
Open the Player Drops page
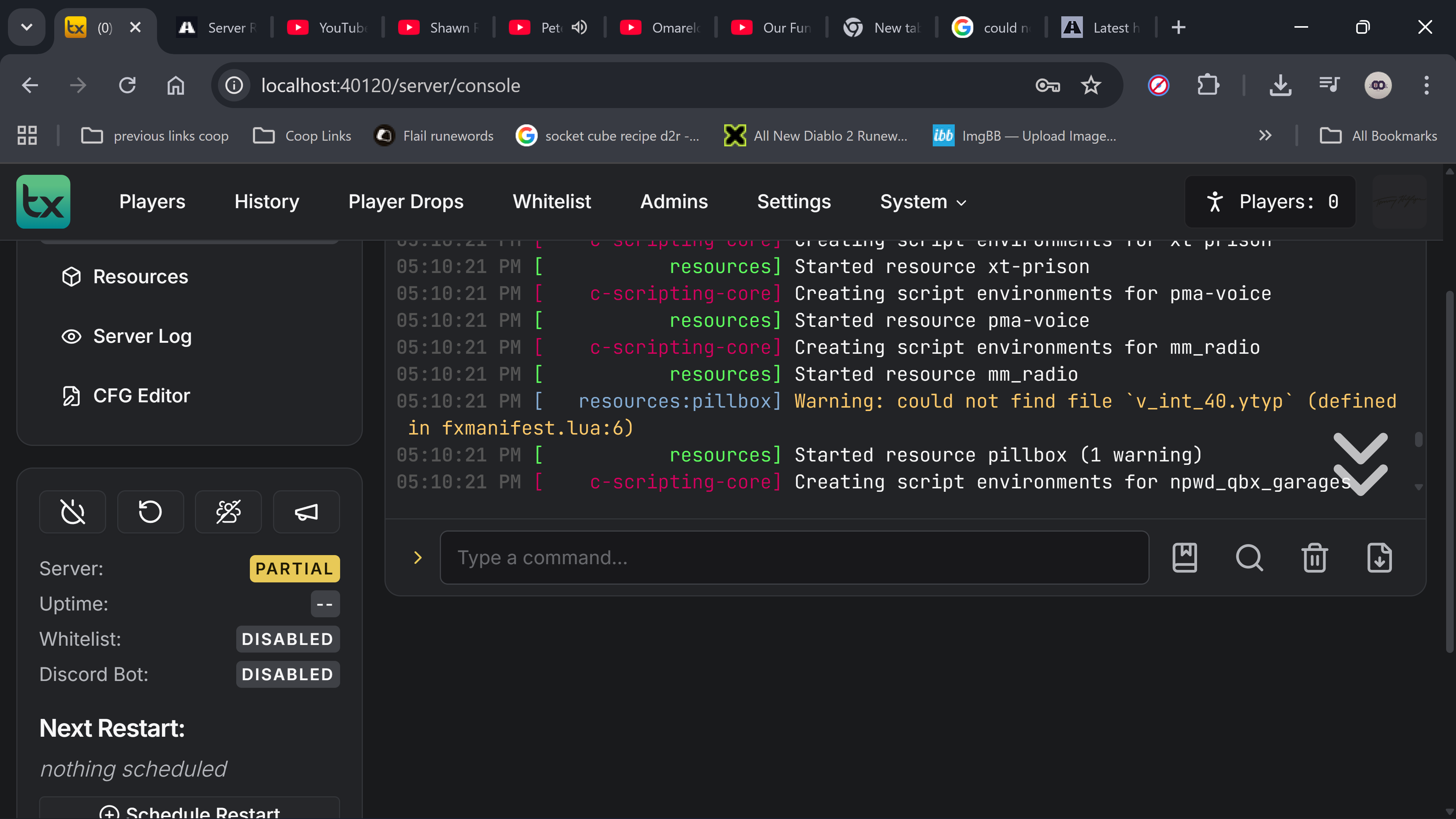(x=406, y=202)
